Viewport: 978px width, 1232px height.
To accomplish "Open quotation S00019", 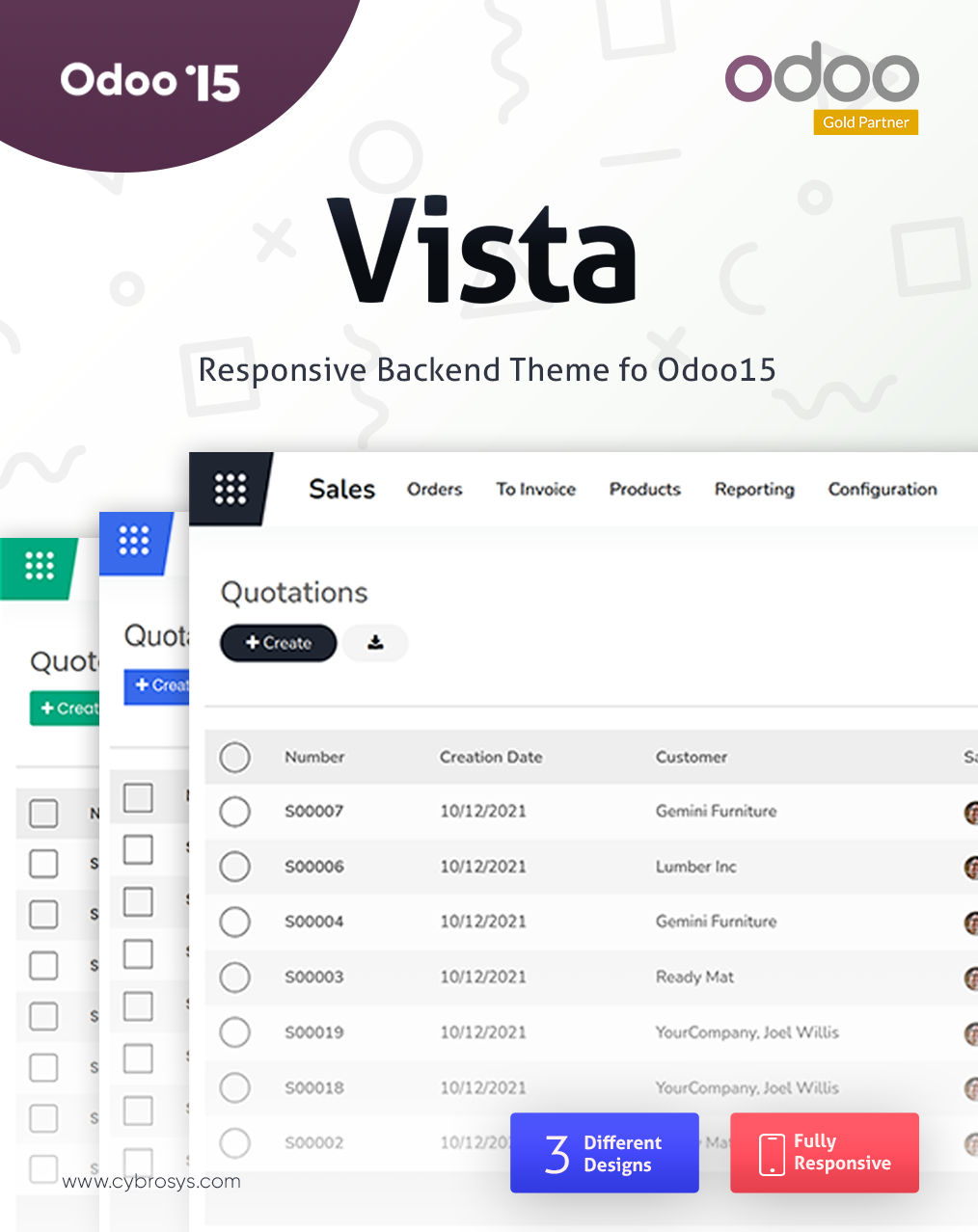I will (313, 1032).
